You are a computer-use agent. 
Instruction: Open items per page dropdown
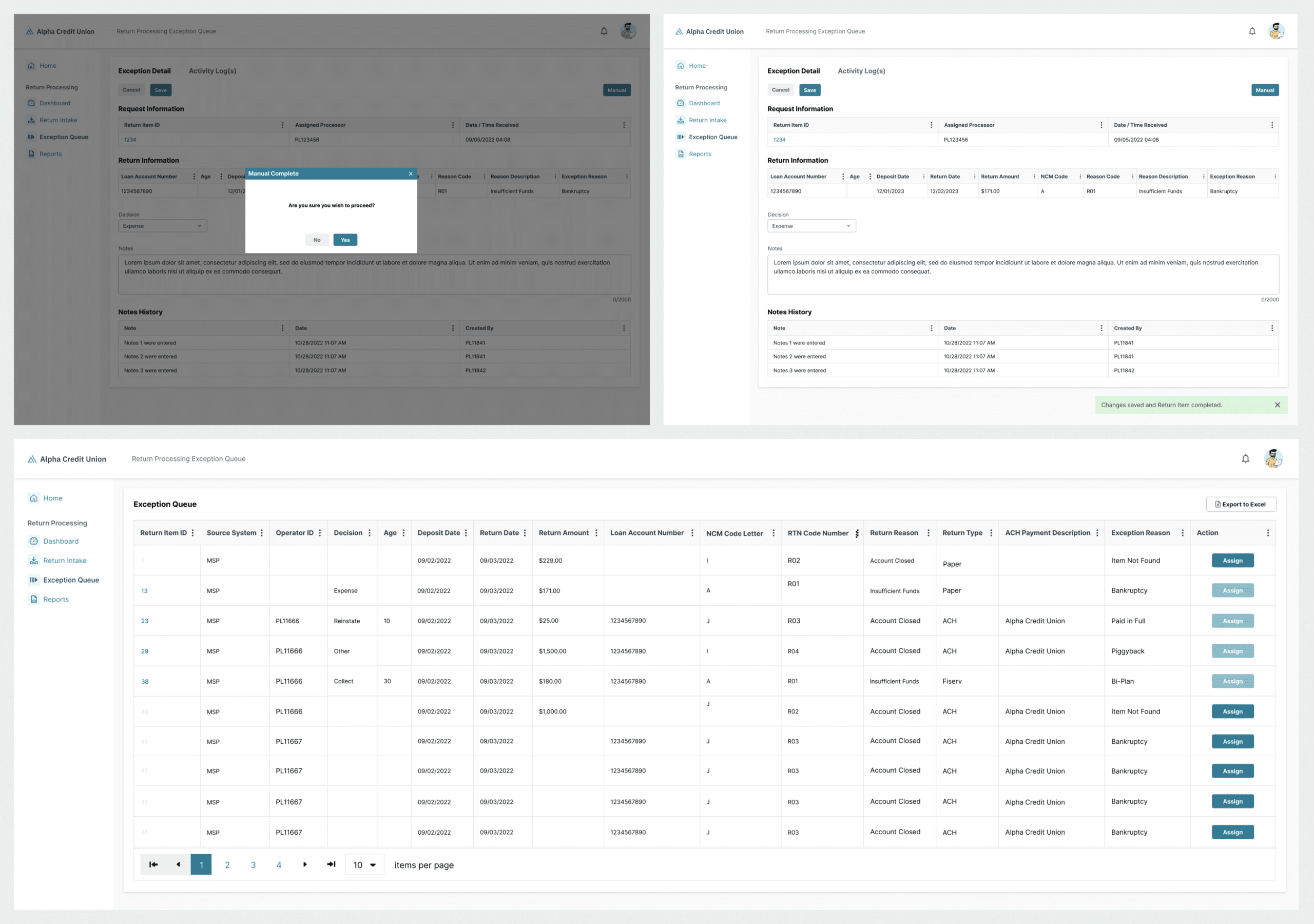pyautogui.click(x=364, y=865)
